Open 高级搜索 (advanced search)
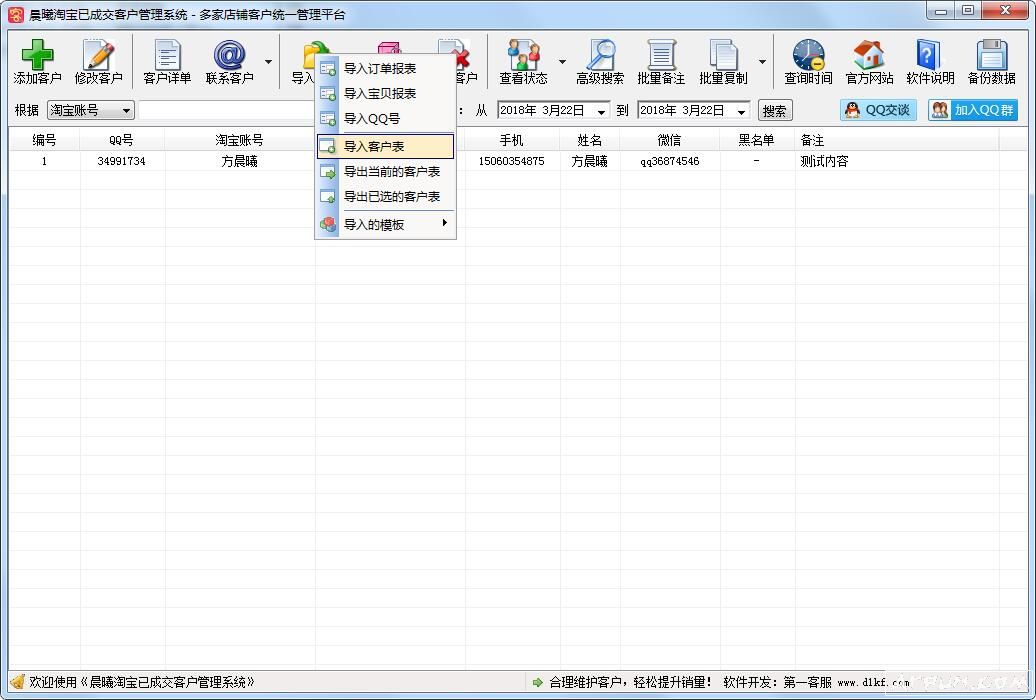This screenshot has width=1036, height=700. tap(599, 61)
